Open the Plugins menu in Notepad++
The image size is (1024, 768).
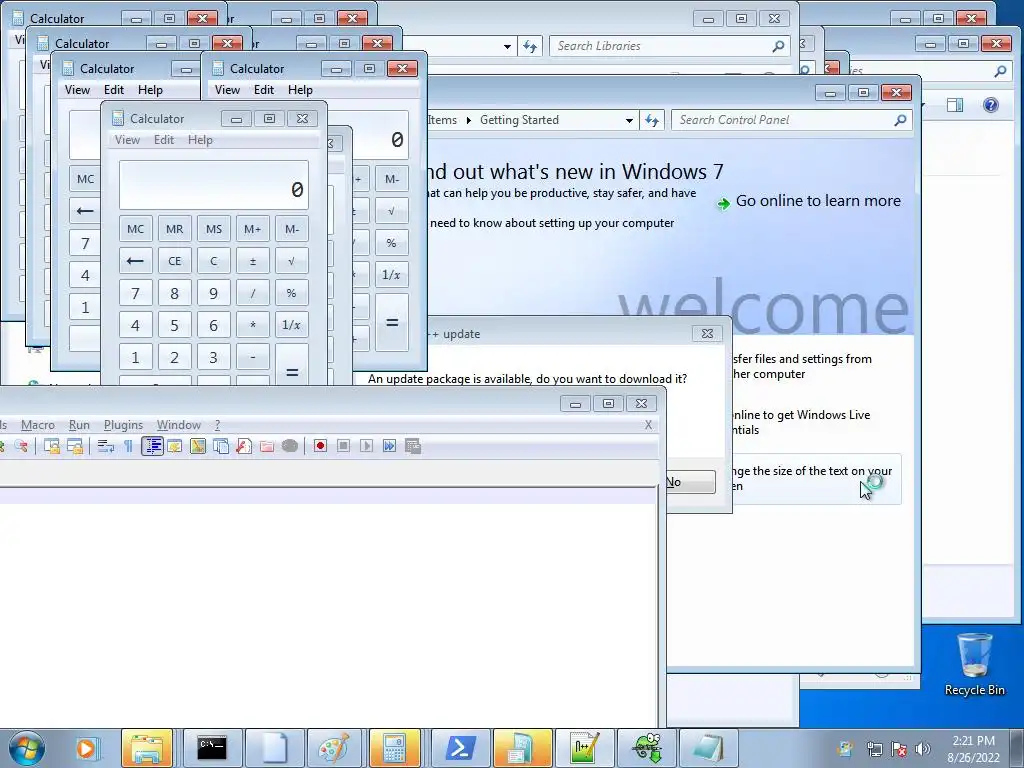123,424
